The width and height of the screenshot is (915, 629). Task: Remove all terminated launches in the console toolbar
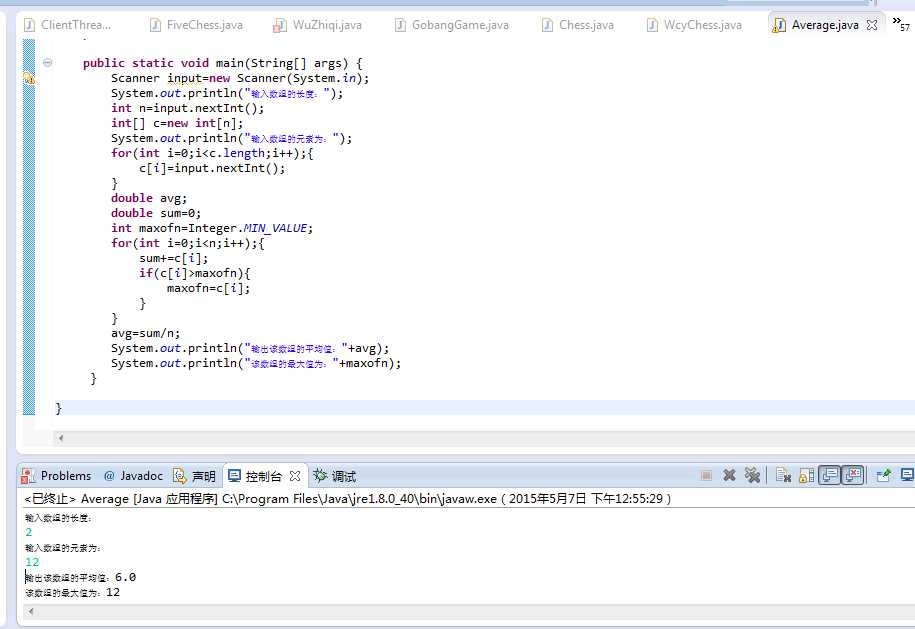point(752,476)
